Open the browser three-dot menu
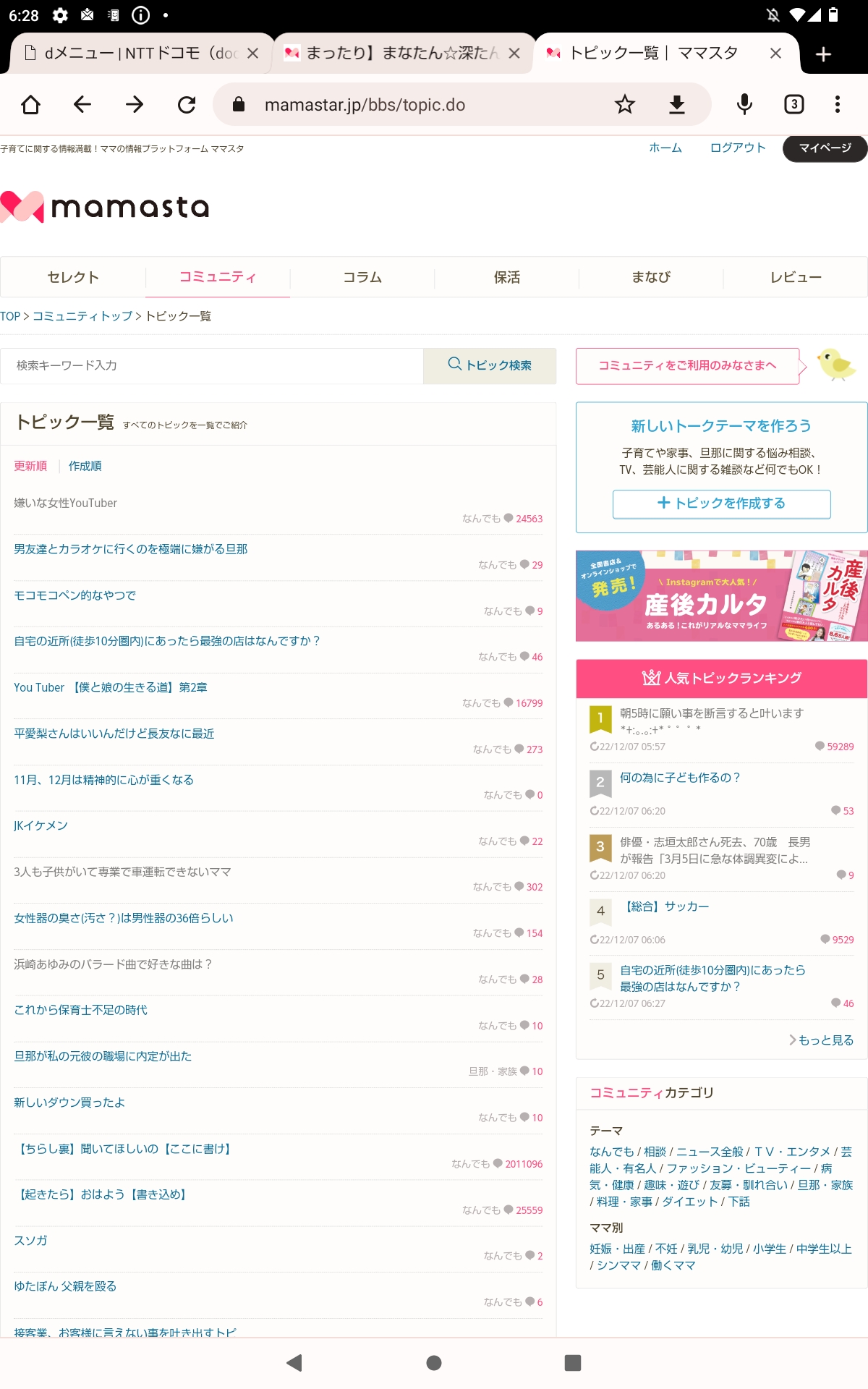This screenshot has height=1389, width=868. pos(837,105)
